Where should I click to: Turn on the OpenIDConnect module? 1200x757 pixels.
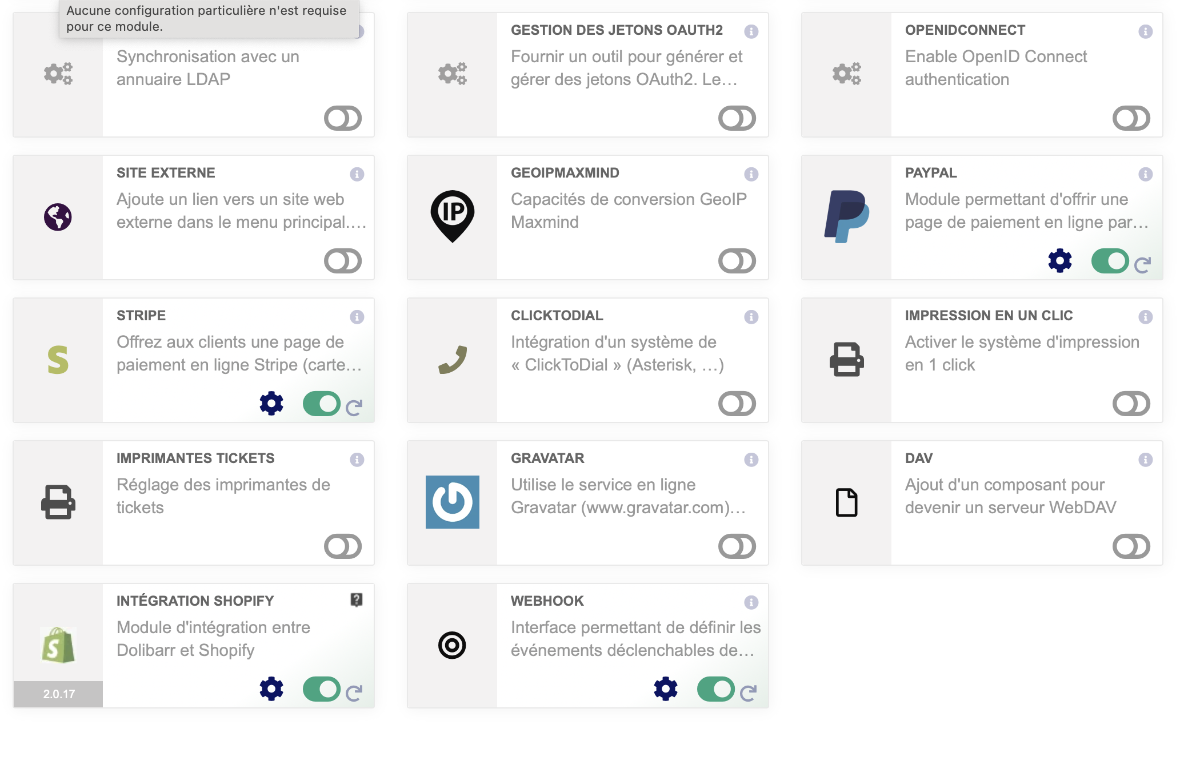pyautogui.click(x=1131, y=119)
